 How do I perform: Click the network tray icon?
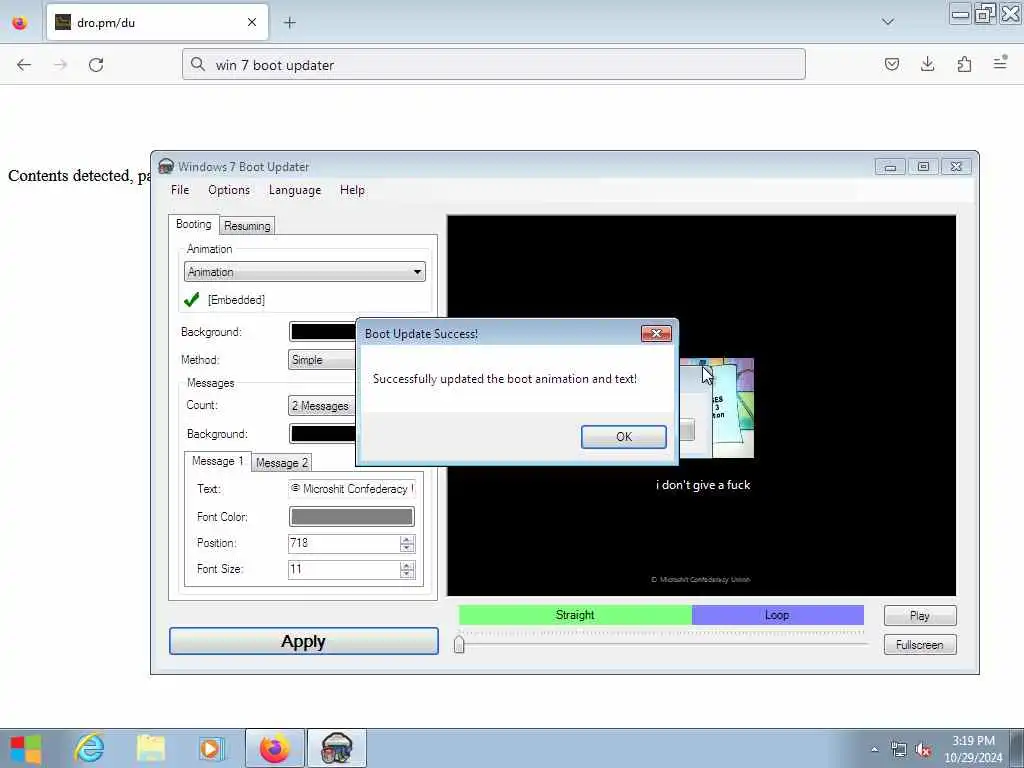(899, 750)
